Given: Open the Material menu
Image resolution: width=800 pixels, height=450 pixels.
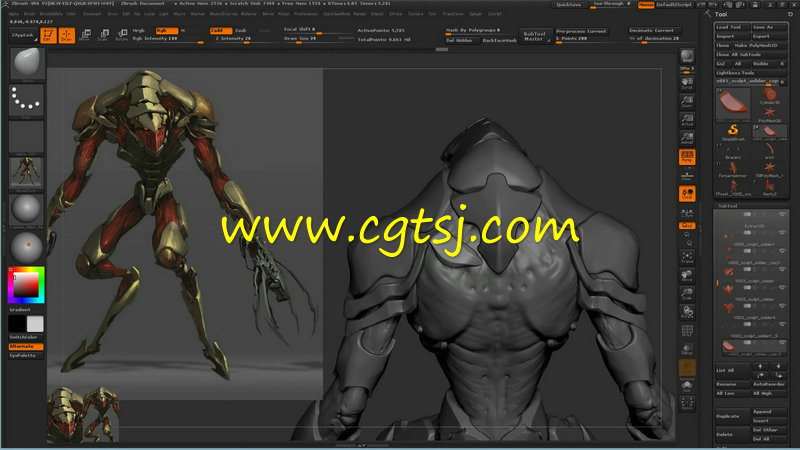Looking at the screenshot, I should pyautogui.click(x=248, y=14).
